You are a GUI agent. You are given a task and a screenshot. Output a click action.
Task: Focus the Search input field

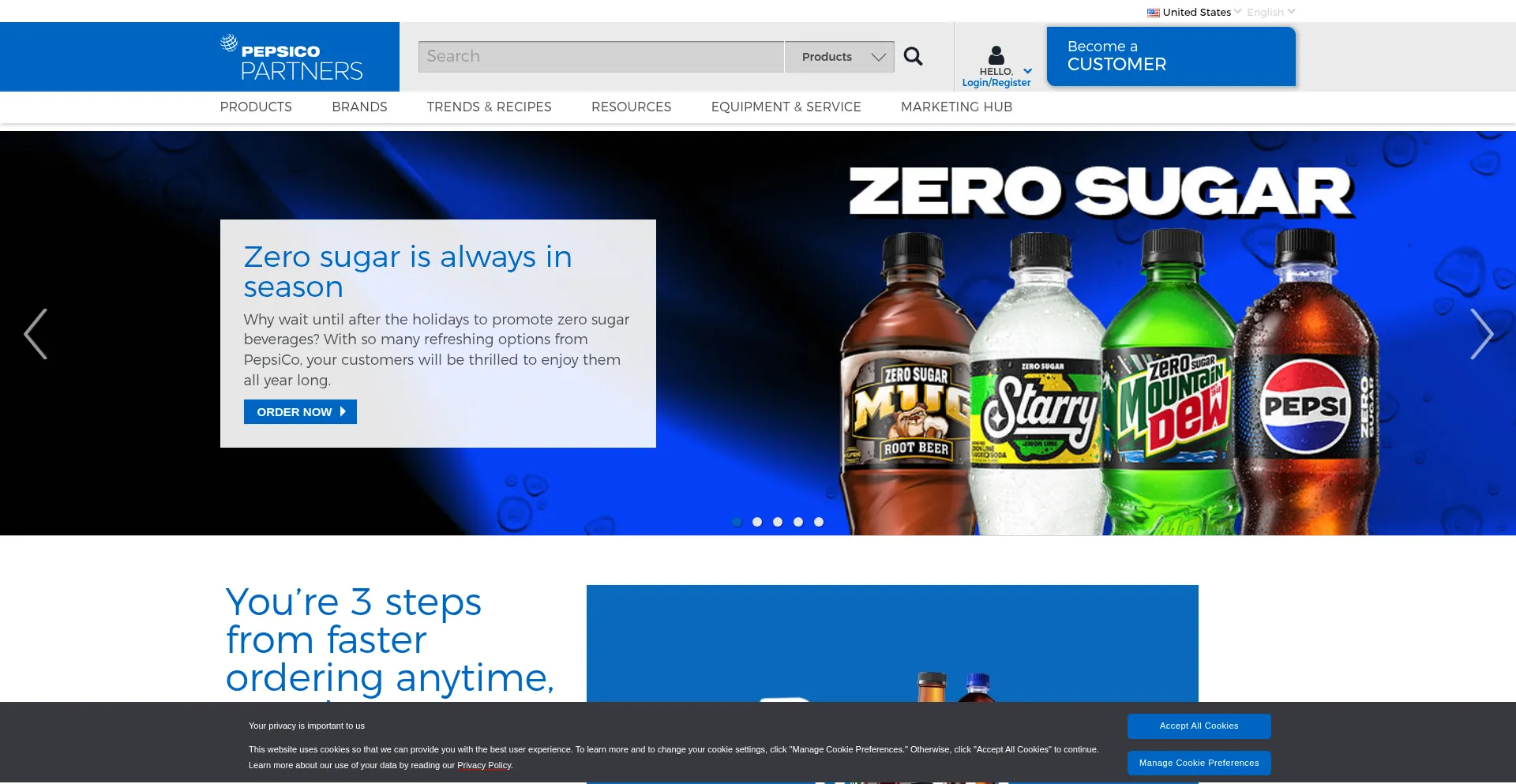[x=601, y=57]
